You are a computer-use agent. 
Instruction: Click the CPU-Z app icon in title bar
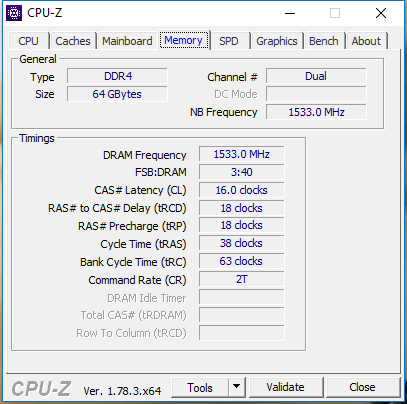point(14,13)
